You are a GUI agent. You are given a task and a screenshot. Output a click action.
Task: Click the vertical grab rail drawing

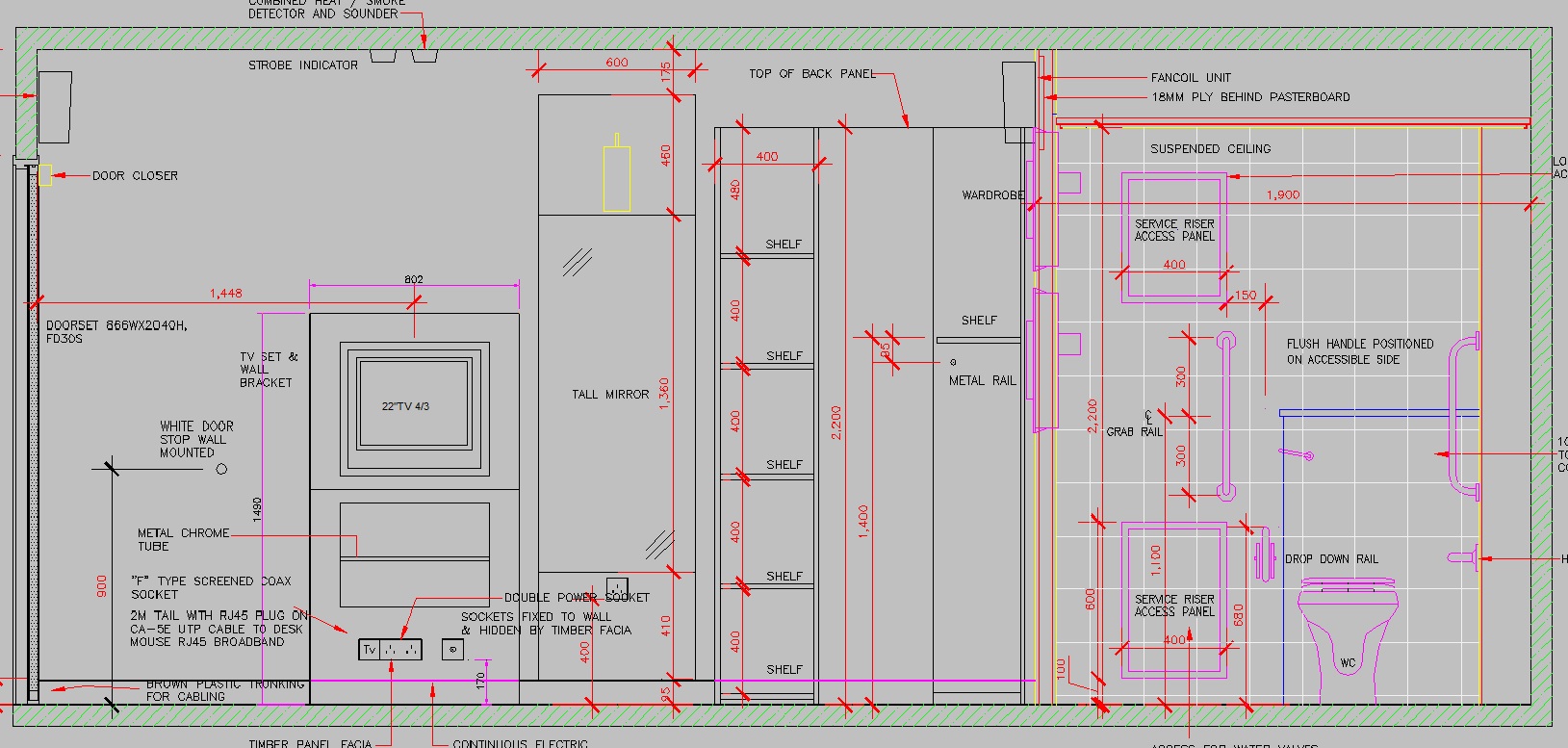tap(1225, 415)
